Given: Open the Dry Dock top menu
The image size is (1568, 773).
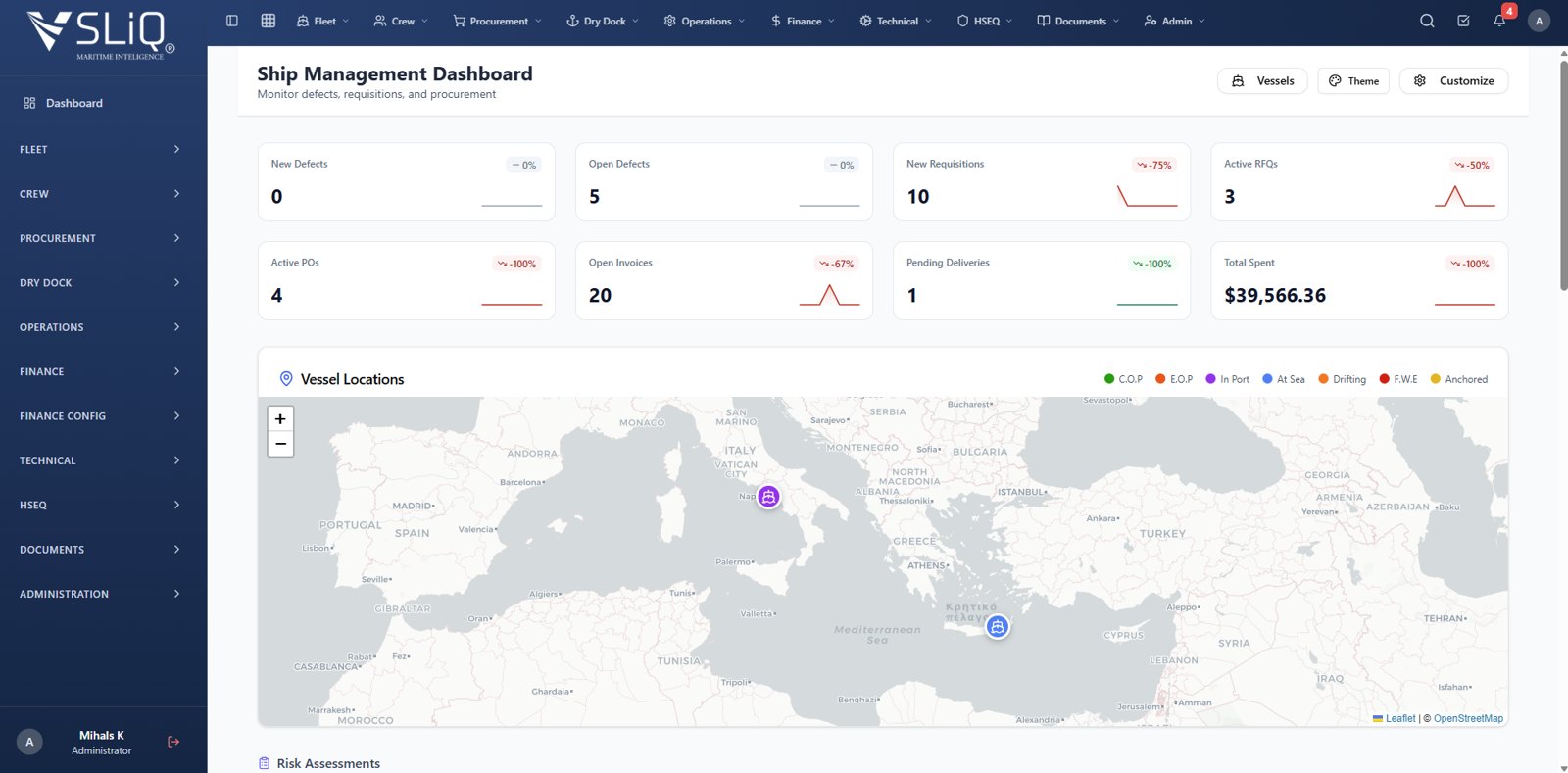Looking at the screenshot, I should click(x=603, y=21).
